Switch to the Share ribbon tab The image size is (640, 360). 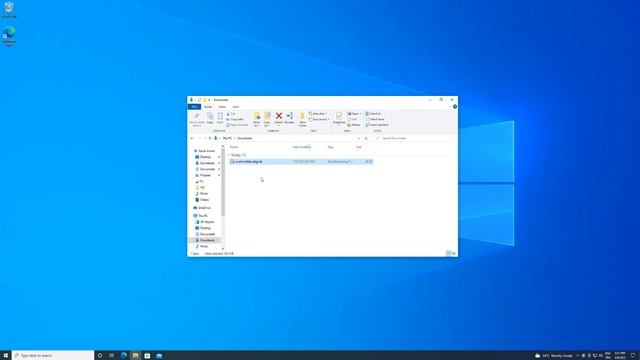pos(222,107)
